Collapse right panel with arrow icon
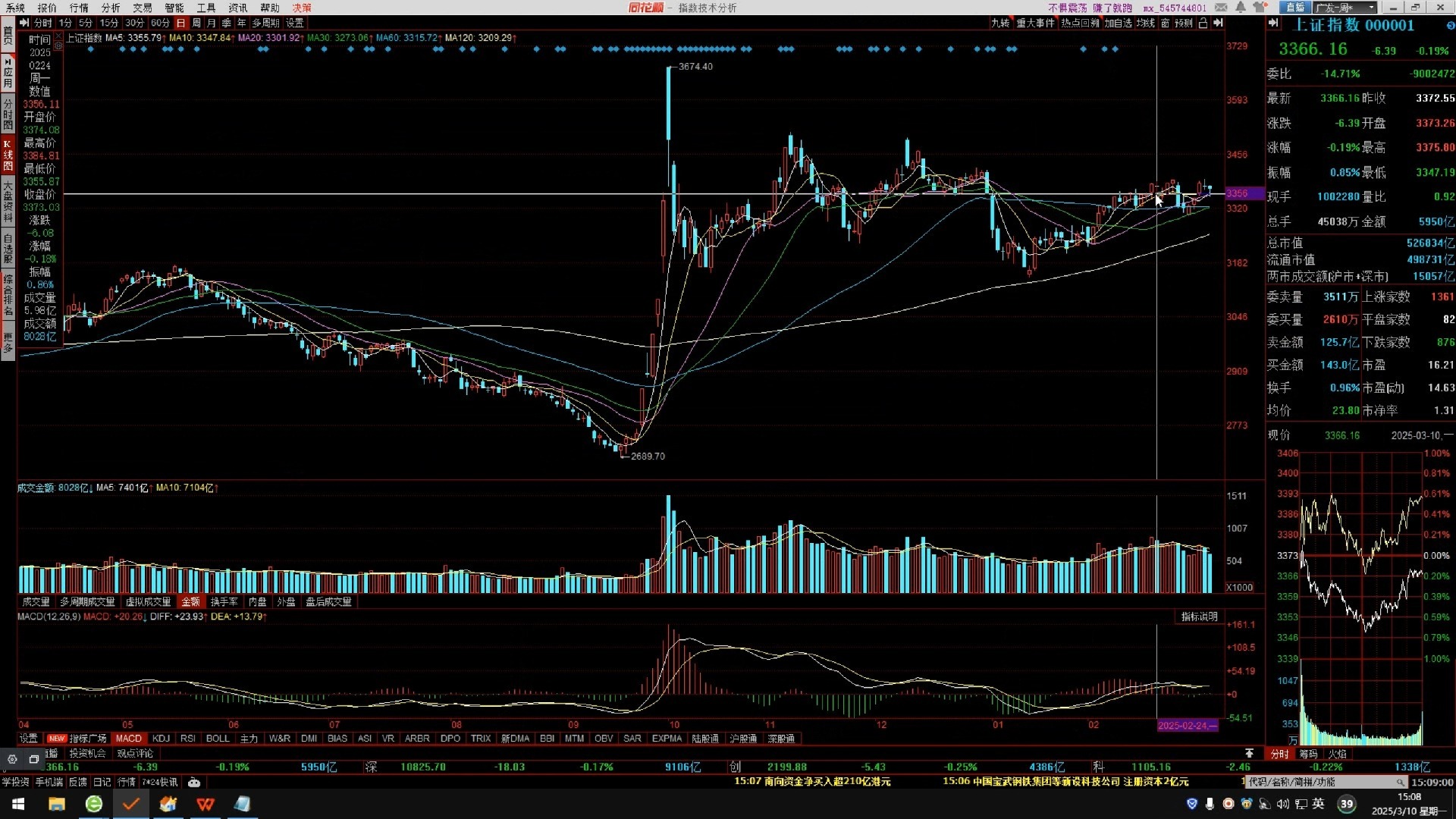This screenshot has width=1456, height=819. point(1218,24)
